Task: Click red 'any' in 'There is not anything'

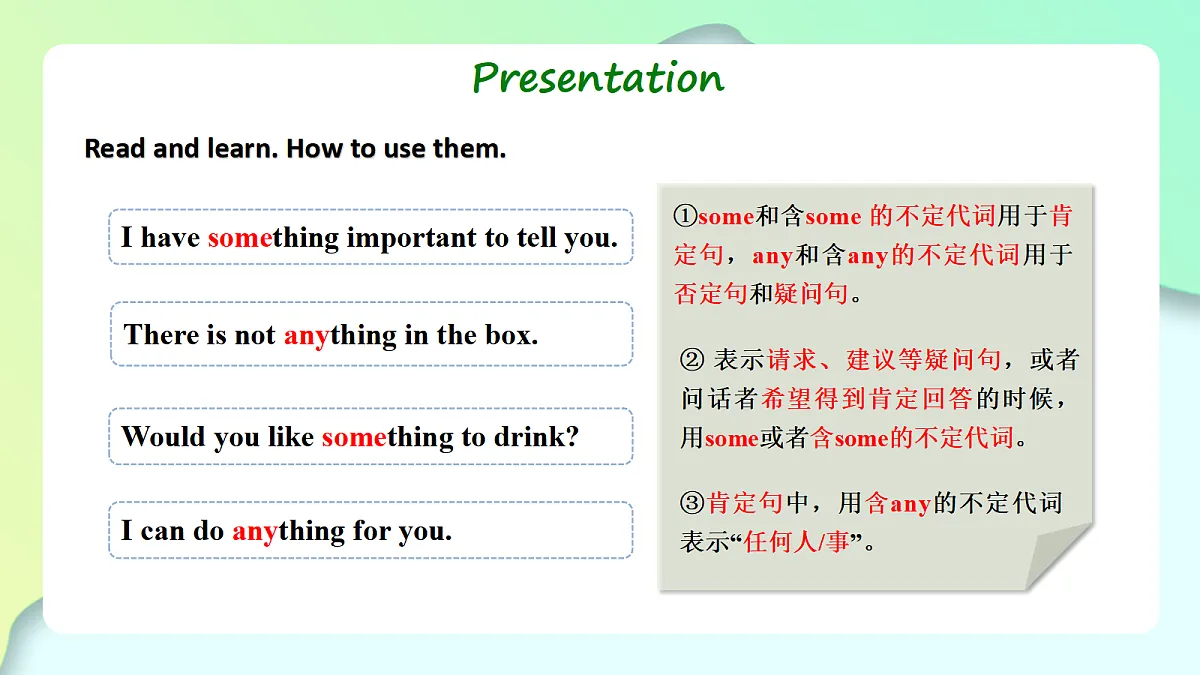Action: tap(307, 336)
